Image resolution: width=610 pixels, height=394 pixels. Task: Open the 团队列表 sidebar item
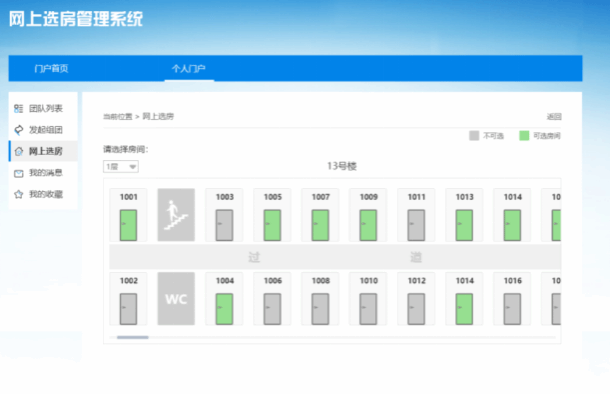point(43,109)
